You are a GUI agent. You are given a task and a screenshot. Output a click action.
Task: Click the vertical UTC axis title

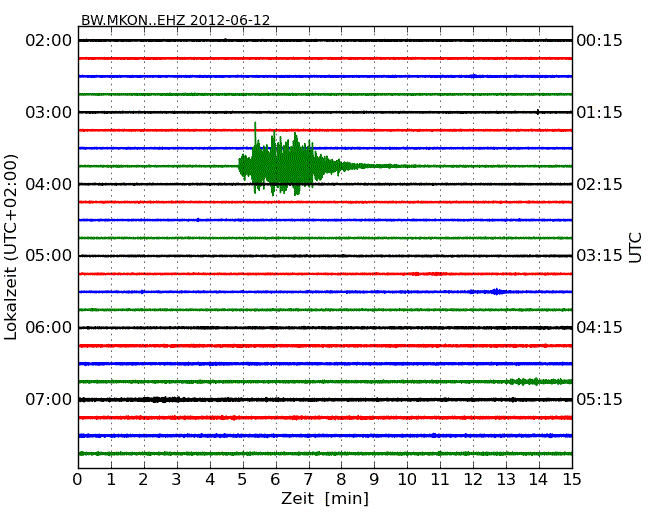635,248
